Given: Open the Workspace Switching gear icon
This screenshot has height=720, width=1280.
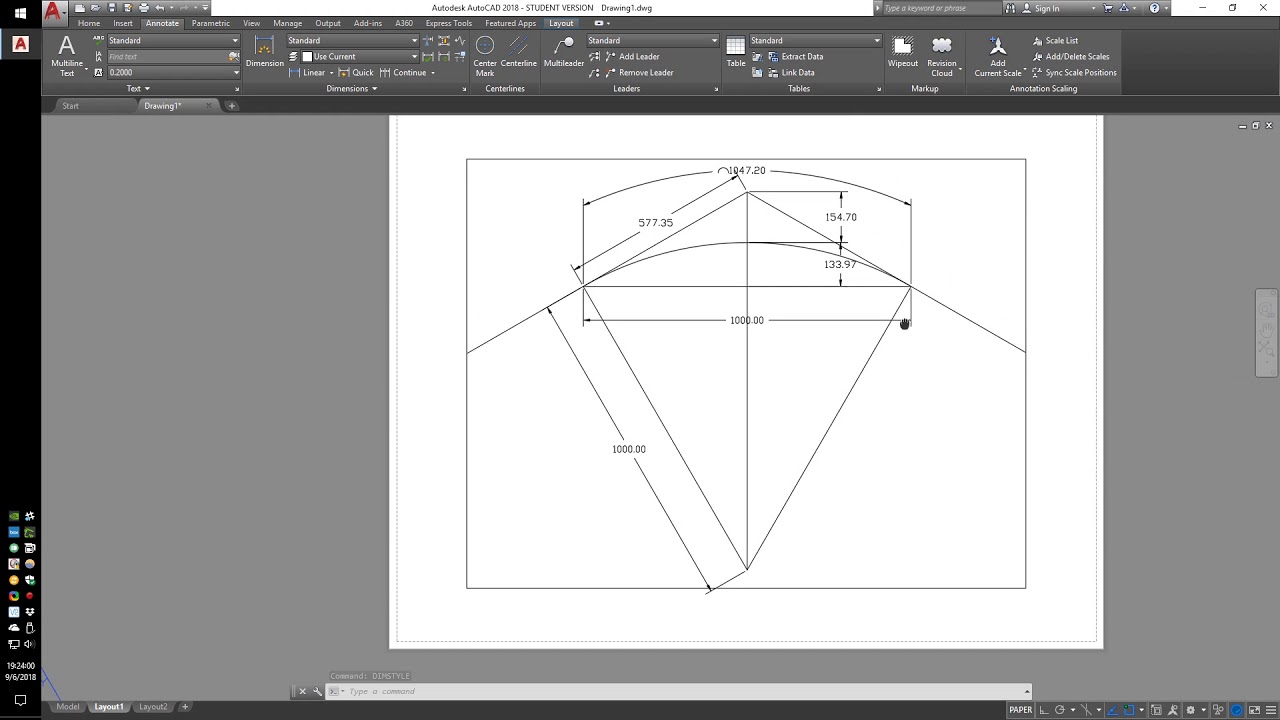Looking at the screenshot, I should coord(1190,710).
